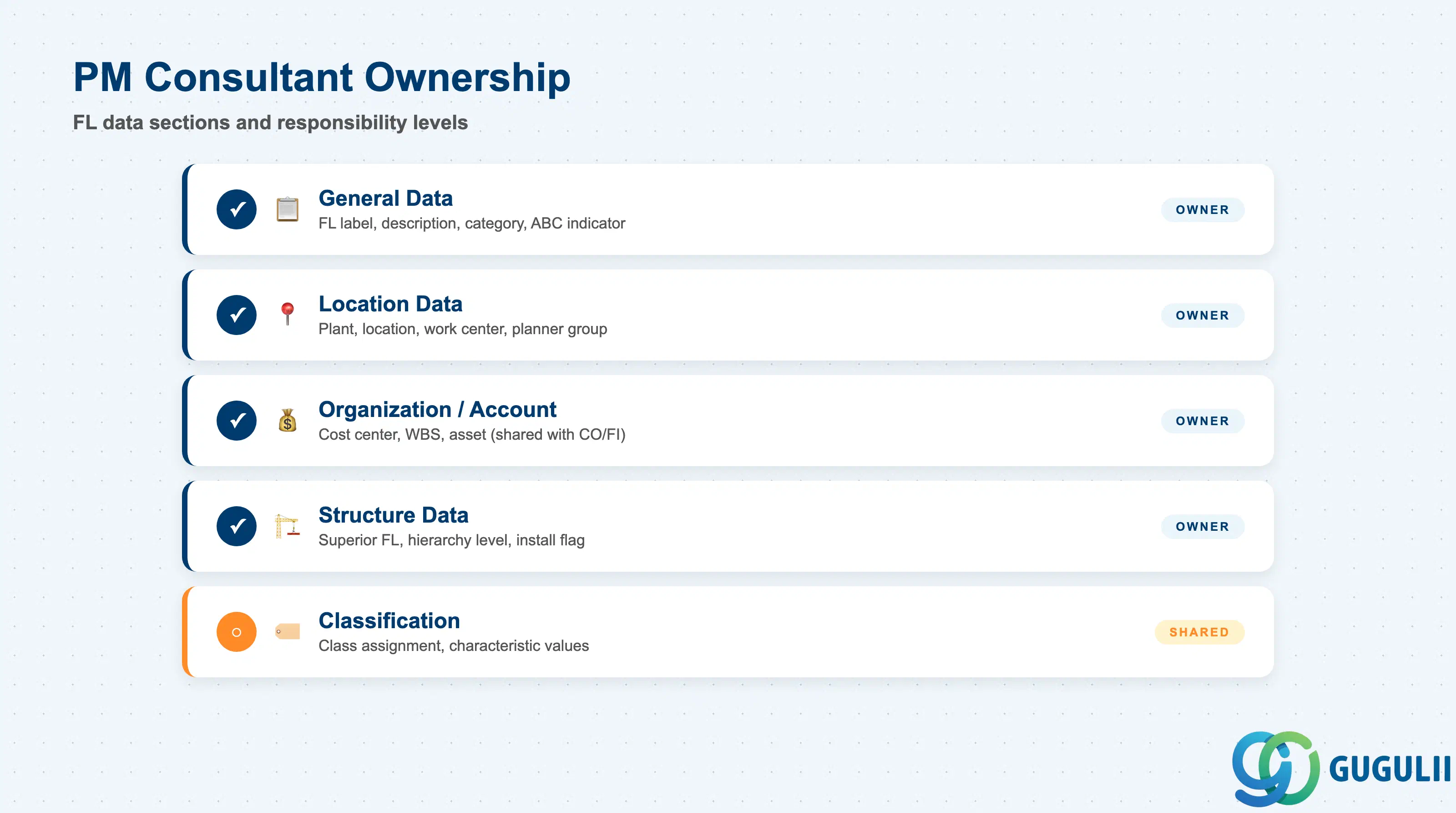Click the OWNER badge on Location Data

point(1202,315)
